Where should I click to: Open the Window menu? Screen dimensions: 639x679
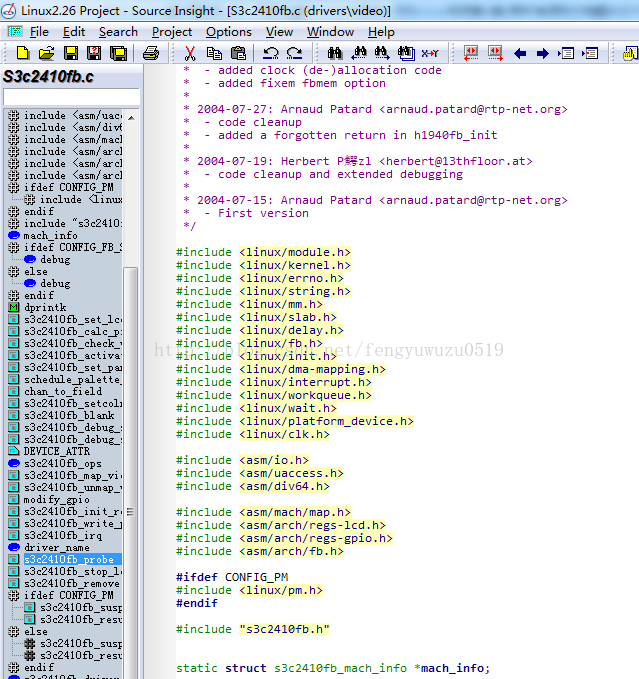tap(330, 32)
